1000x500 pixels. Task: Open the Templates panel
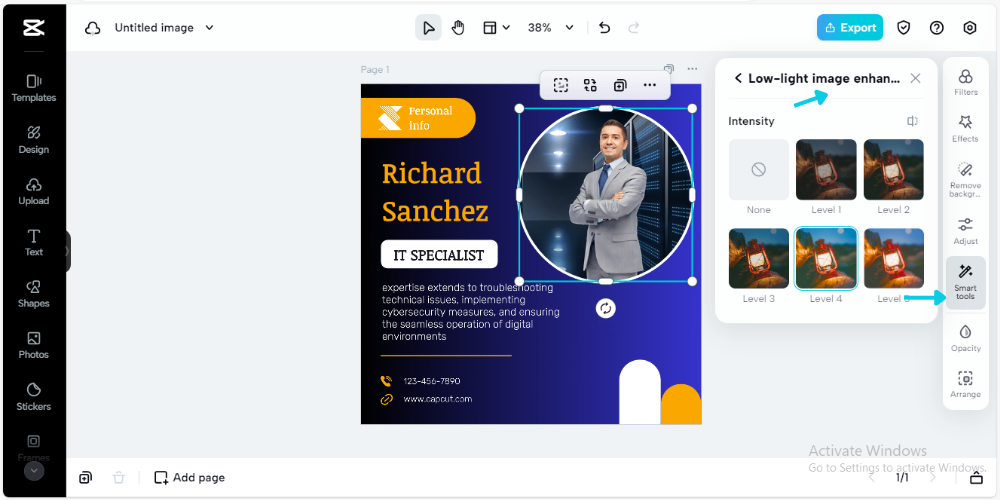click(x=33, y=89)
